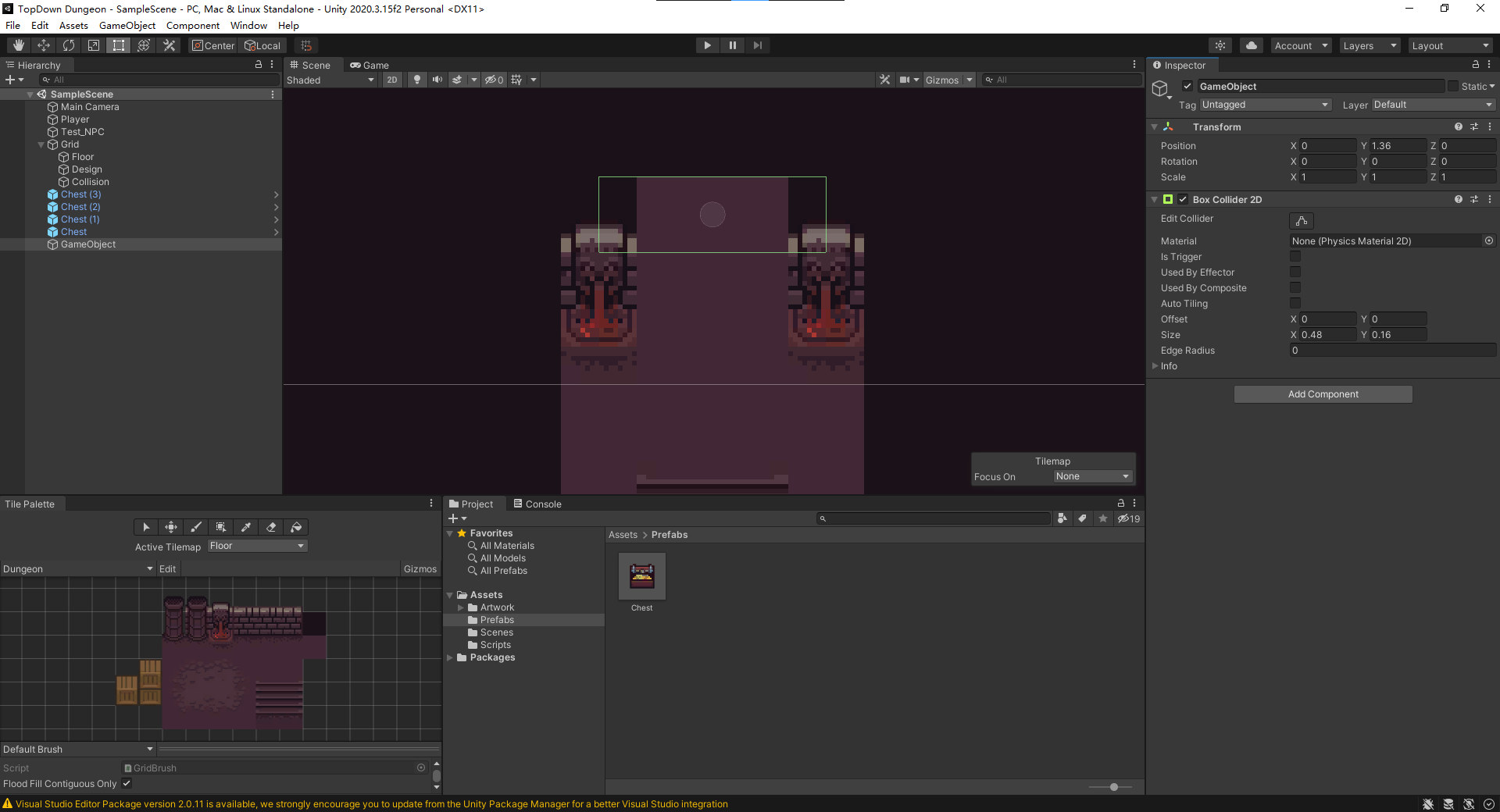Collapse the Grid tree item
Screen dimensions: 1500x812
tap(41, 144)
